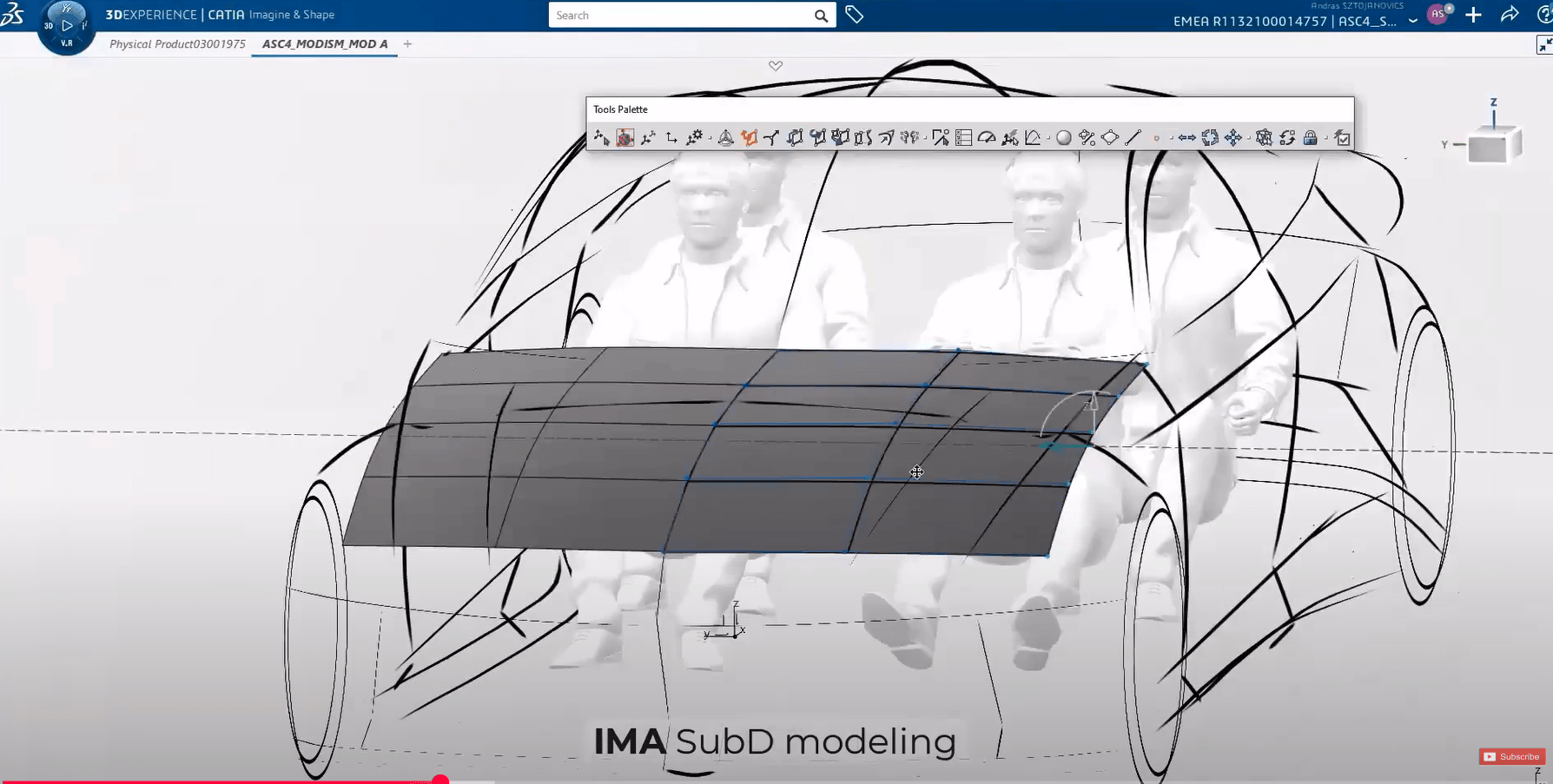The image size is (1553, 784).
Task: Open the tag icon beside search
Action: [x=854, y=15]
